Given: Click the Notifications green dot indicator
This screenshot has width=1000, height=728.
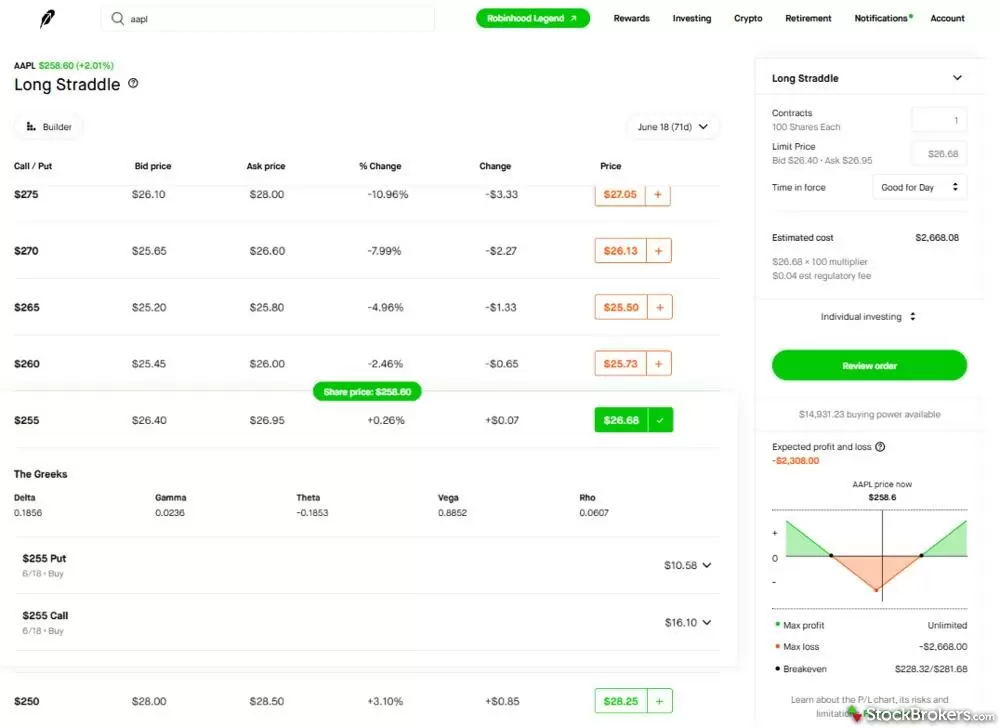Looking at the screenshot, I should 911,16.
